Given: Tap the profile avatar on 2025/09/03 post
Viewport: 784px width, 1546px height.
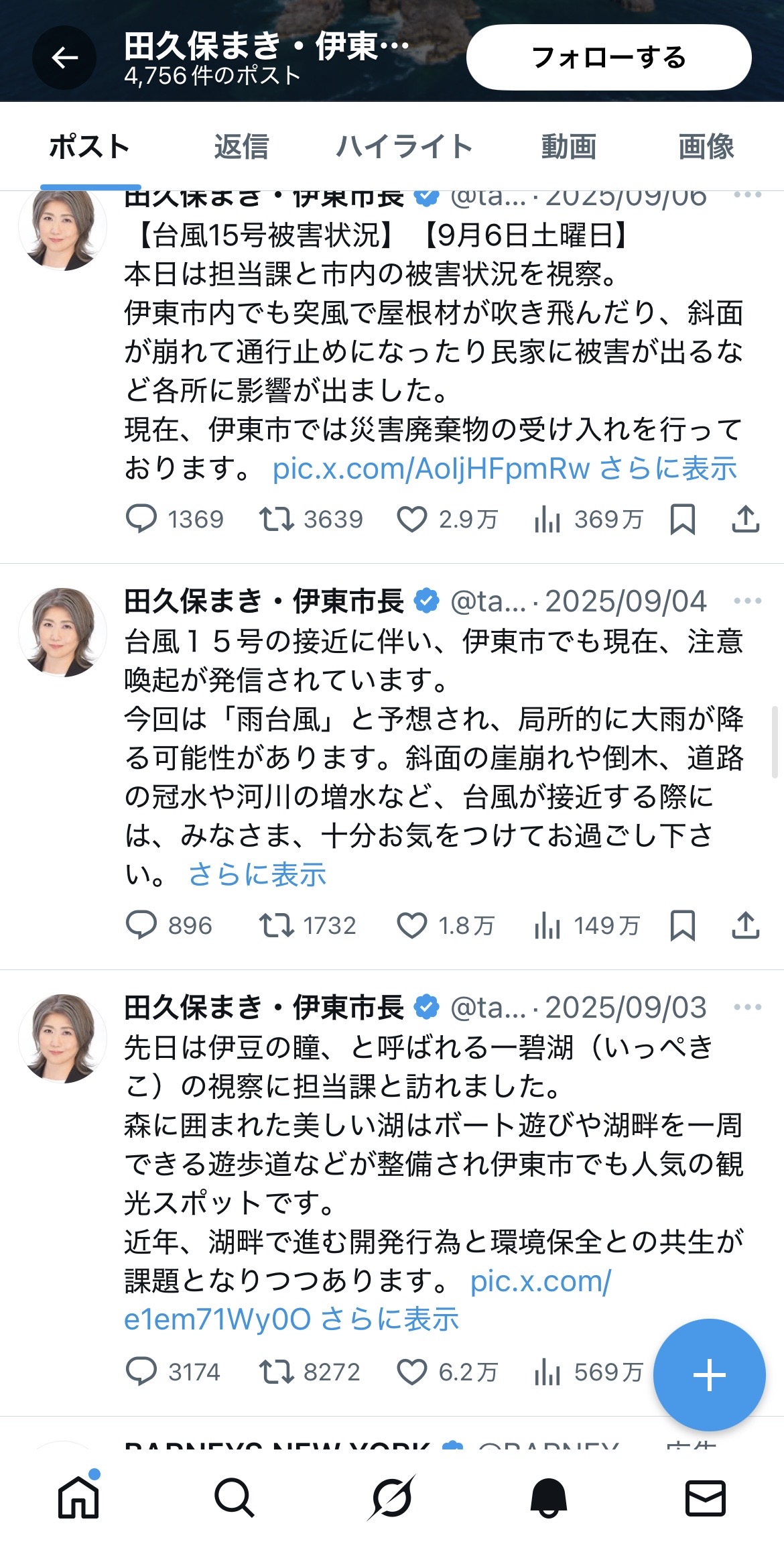Looking at the screenshot, I should tap(62, 1038).
